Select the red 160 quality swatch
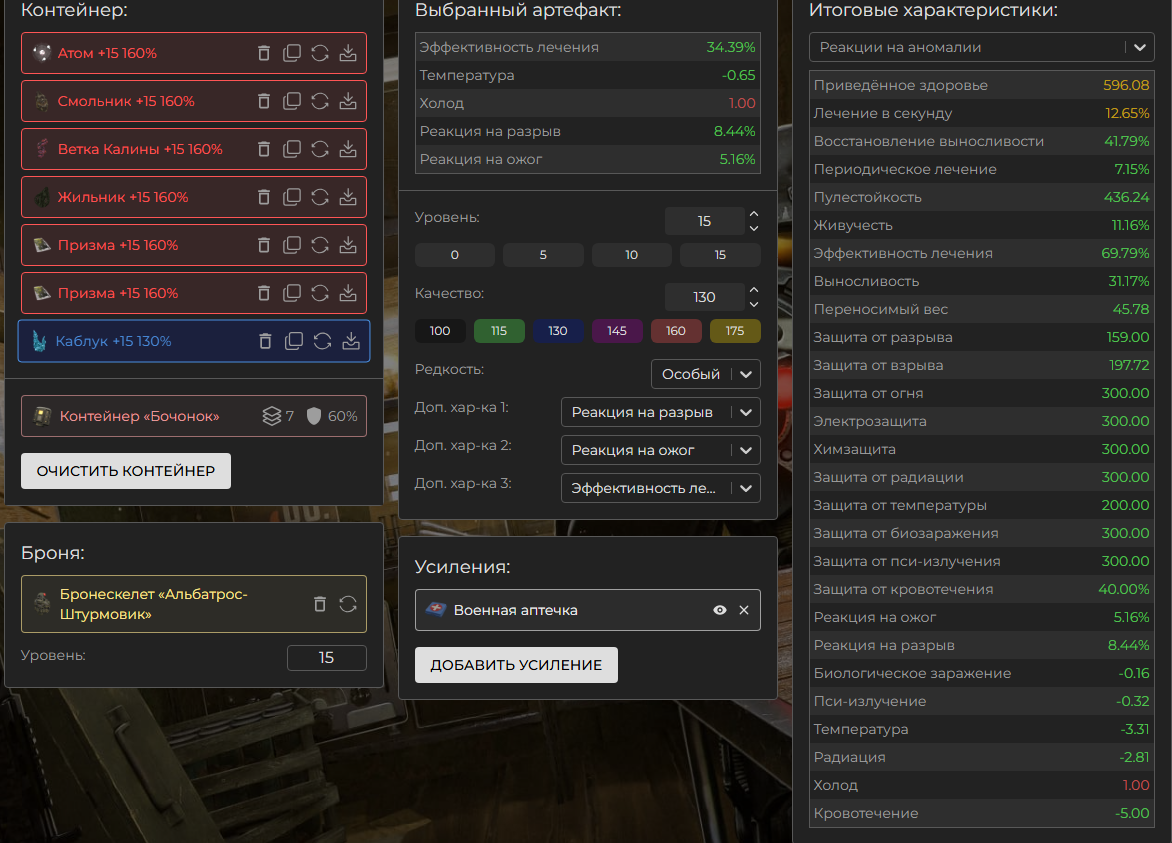This screenshot has height=843, width=1172. pos(676,331)
